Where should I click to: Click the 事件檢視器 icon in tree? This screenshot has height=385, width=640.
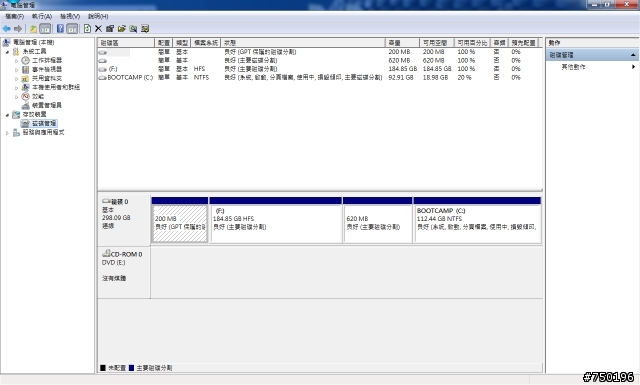pyautogui.click(x=25, y=69)
